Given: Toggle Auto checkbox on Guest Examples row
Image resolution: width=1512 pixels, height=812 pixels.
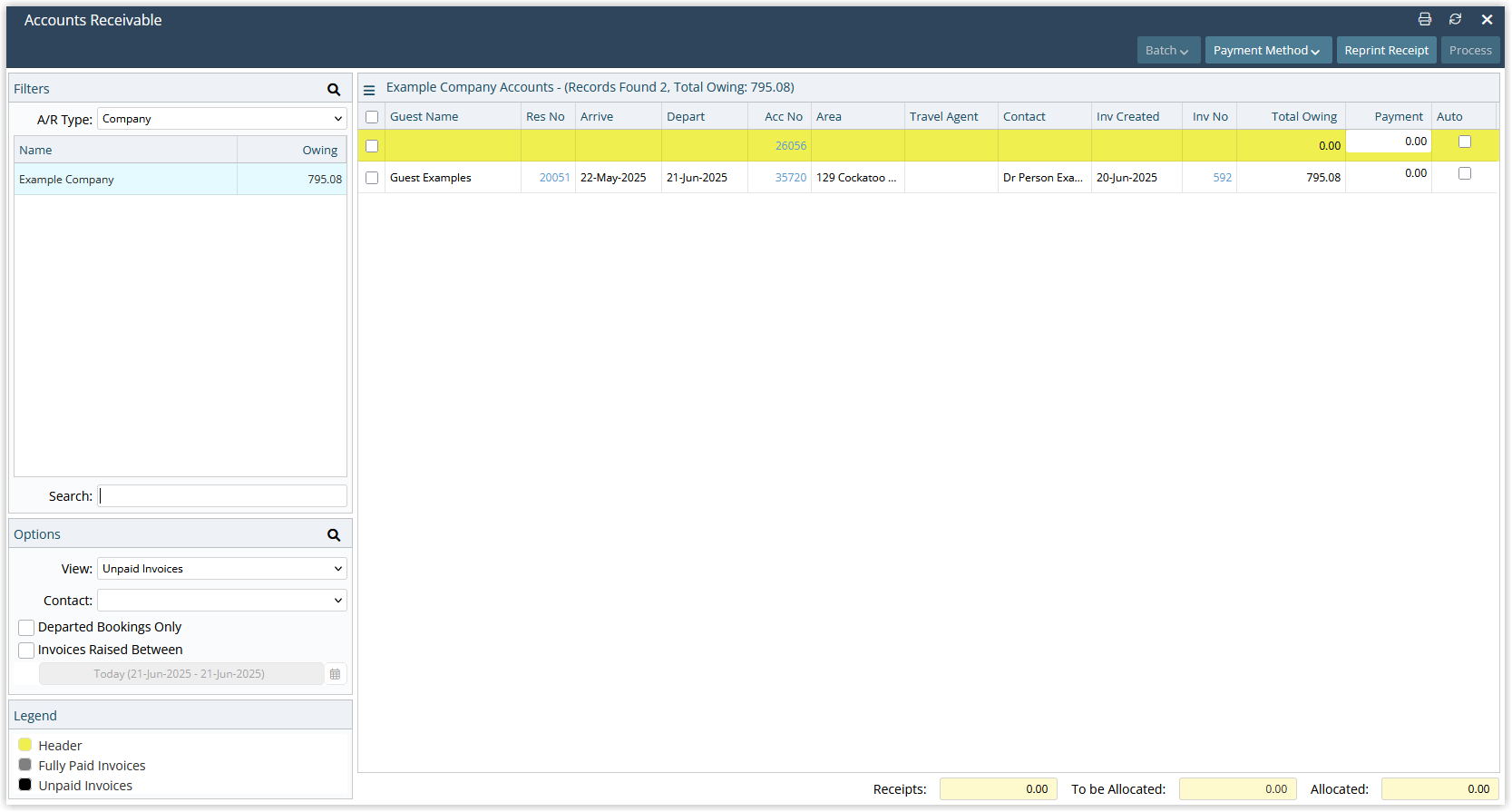Looking at the screenshot, I should 1465,173.
